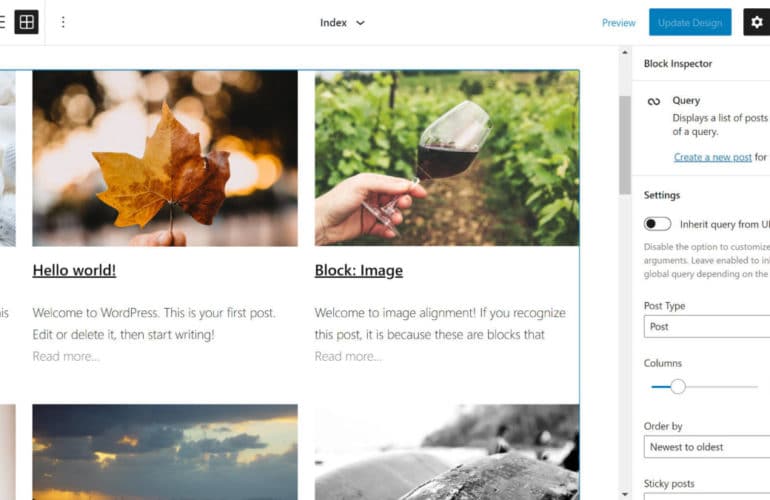Viewport: 770px width, 500px height.
Task: Click the block grid view icon
Action: 26,22
